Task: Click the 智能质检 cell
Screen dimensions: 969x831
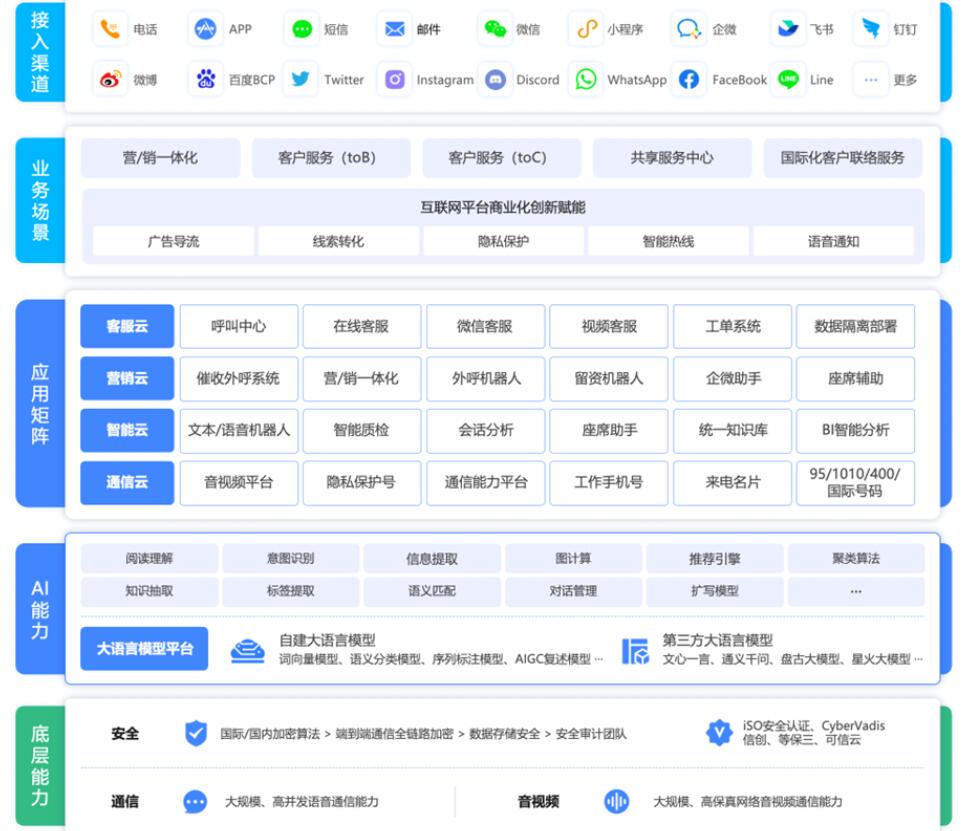Action: pos(362,430)
